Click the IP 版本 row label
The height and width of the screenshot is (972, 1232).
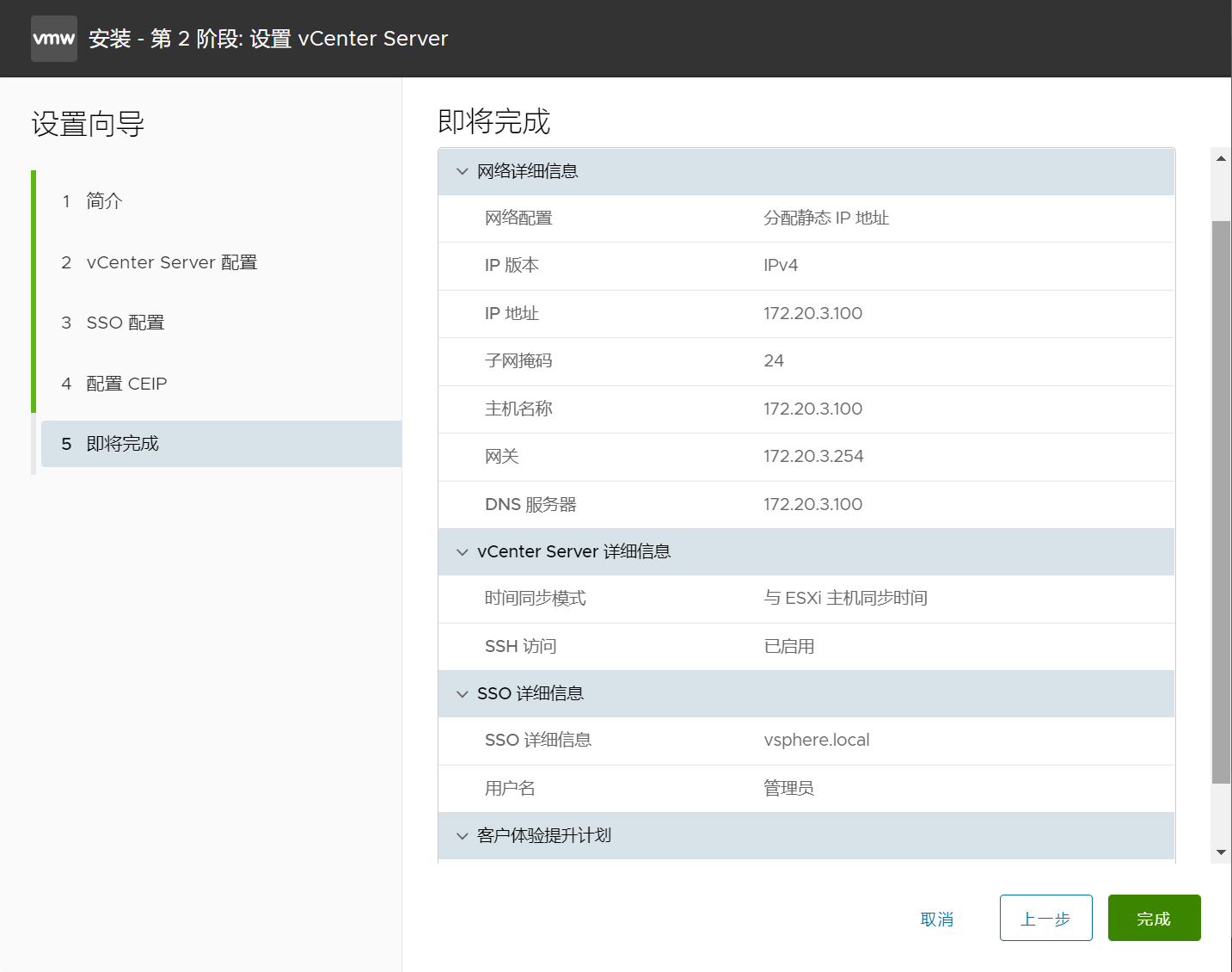tap(512, 265)
